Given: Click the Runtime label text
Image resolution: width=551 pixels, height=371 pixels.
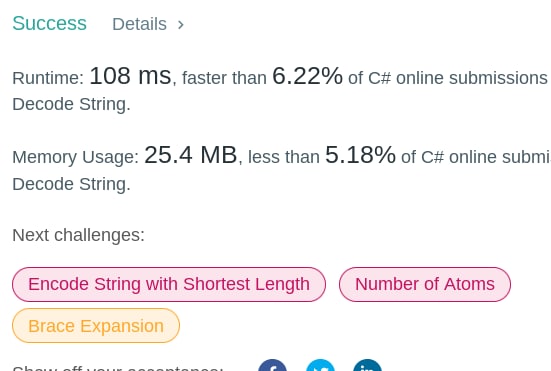Looking at the screenshot, I should 48,78.
